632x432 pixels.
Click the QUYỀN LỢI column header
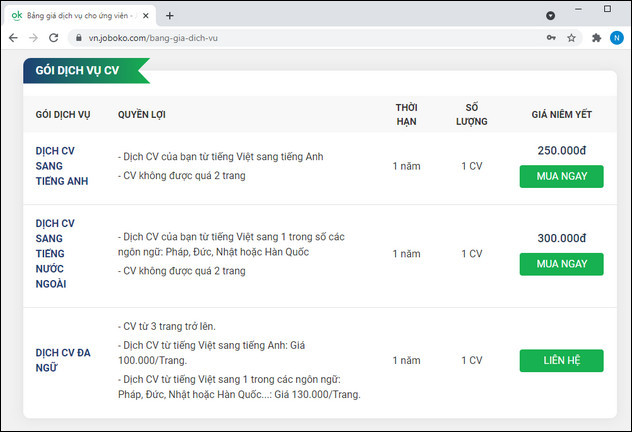pyautogui.click(x=141, y=114)
